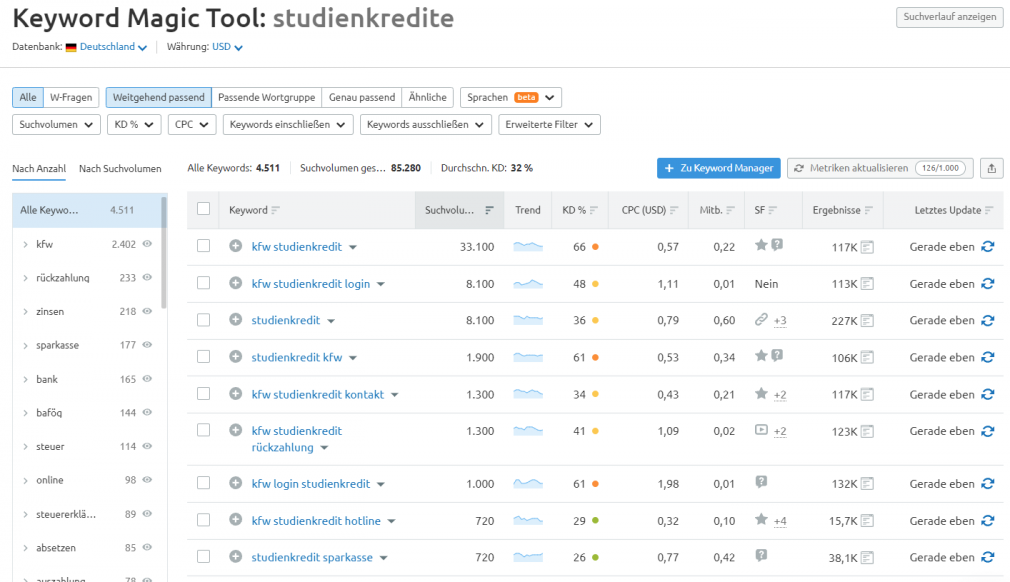Tick the select-all checkbox in table header
1010x582 pixels.
(204, 209)
